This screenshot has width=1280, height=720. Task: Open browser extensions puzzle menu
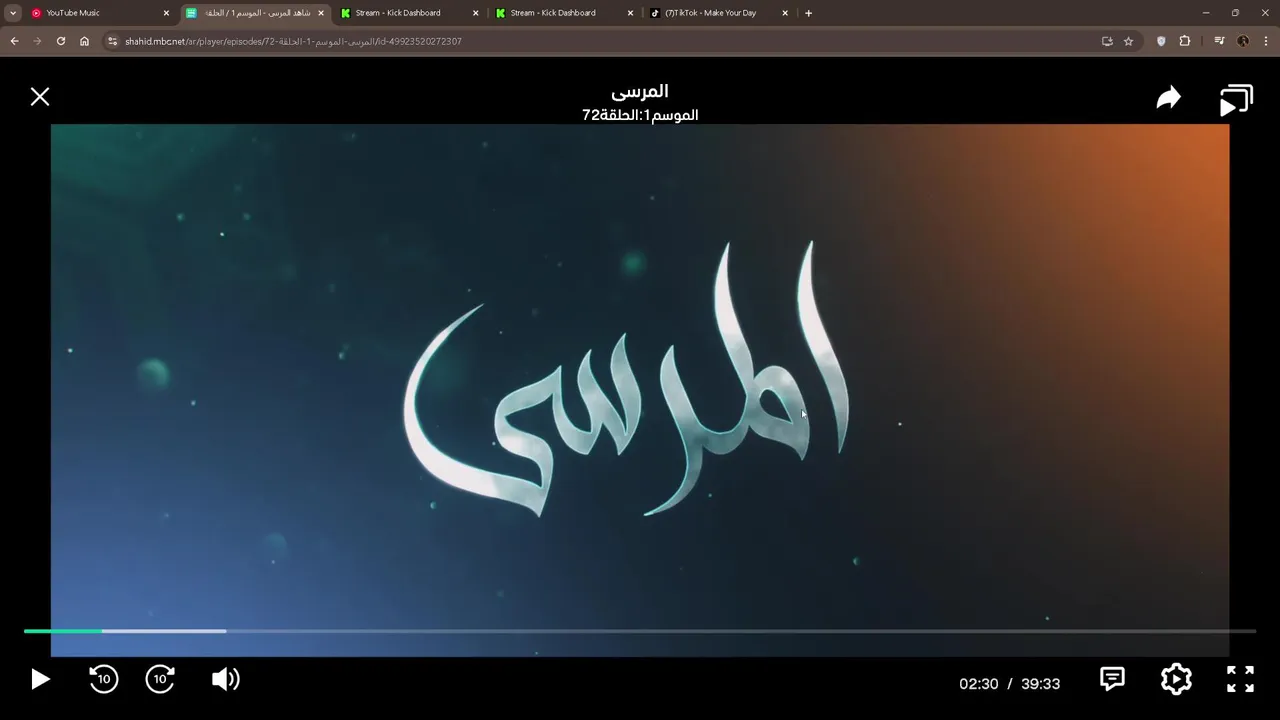pos(1185,41)
